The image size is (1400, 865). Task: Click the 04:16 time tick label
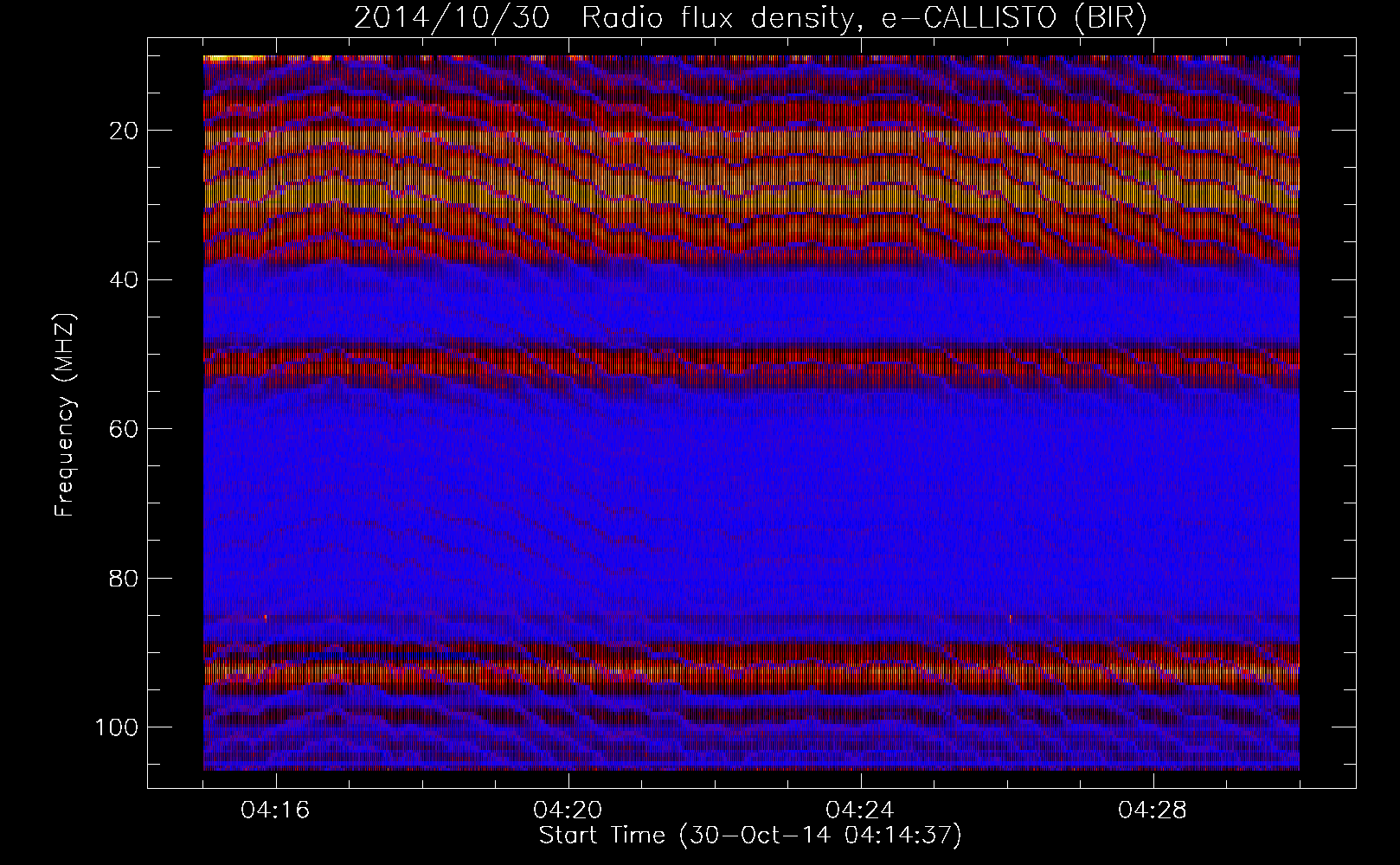[276, 811]
